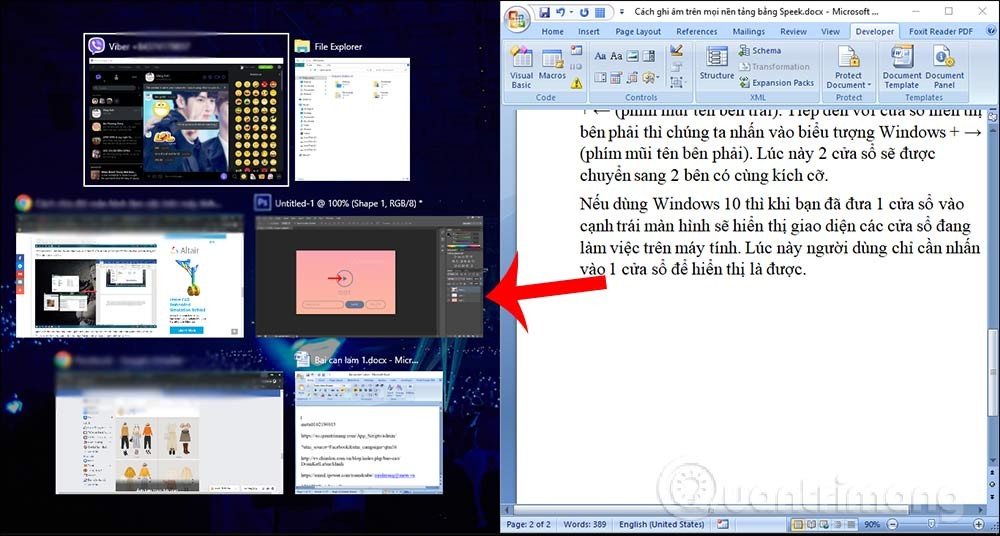
Task: Switch to the Mailings tab
Action: (x=748, y=31)
